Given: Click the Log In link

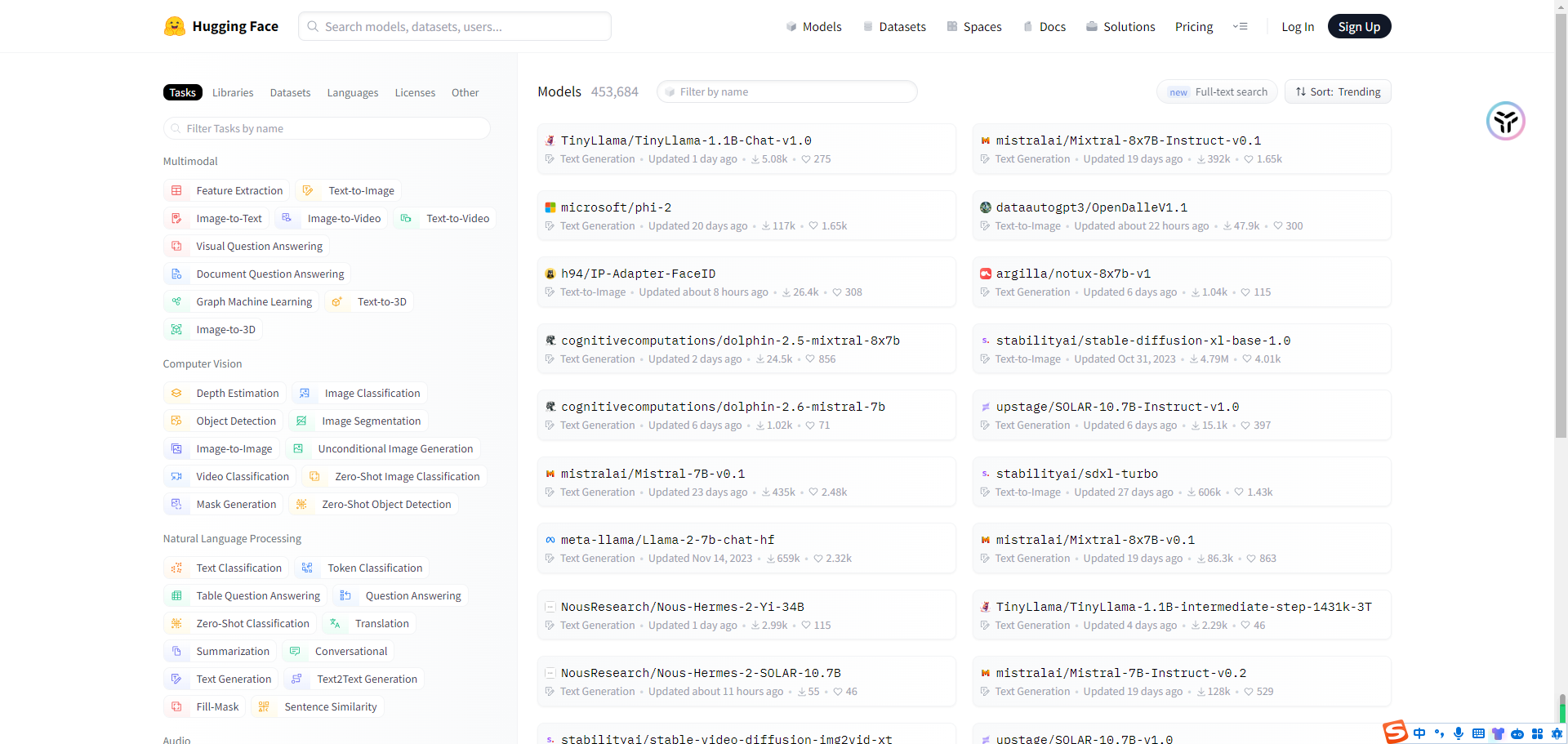Looking at the screenshot, I should [x=1298, y=26].
